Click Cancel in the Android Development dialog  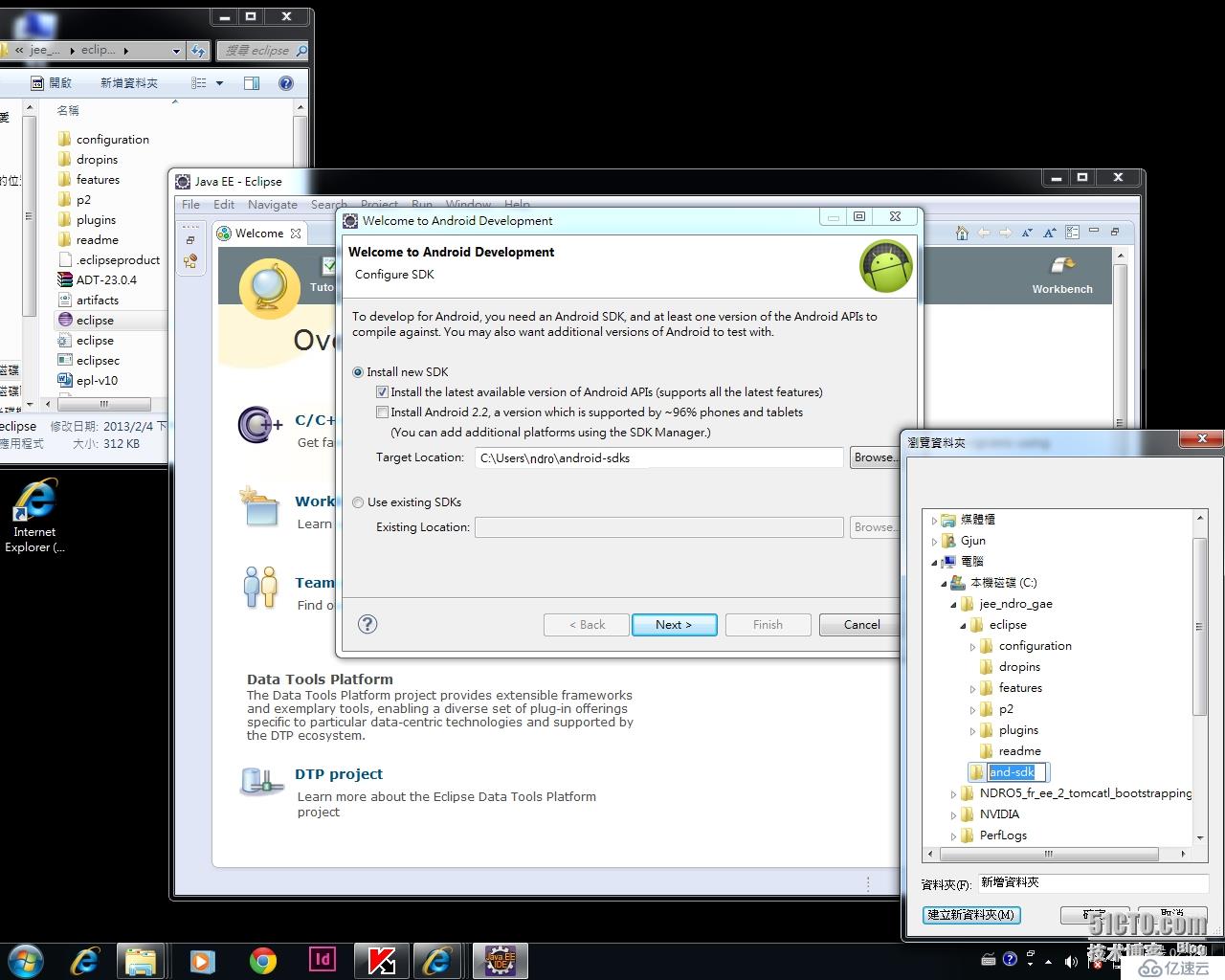point(861,625)
